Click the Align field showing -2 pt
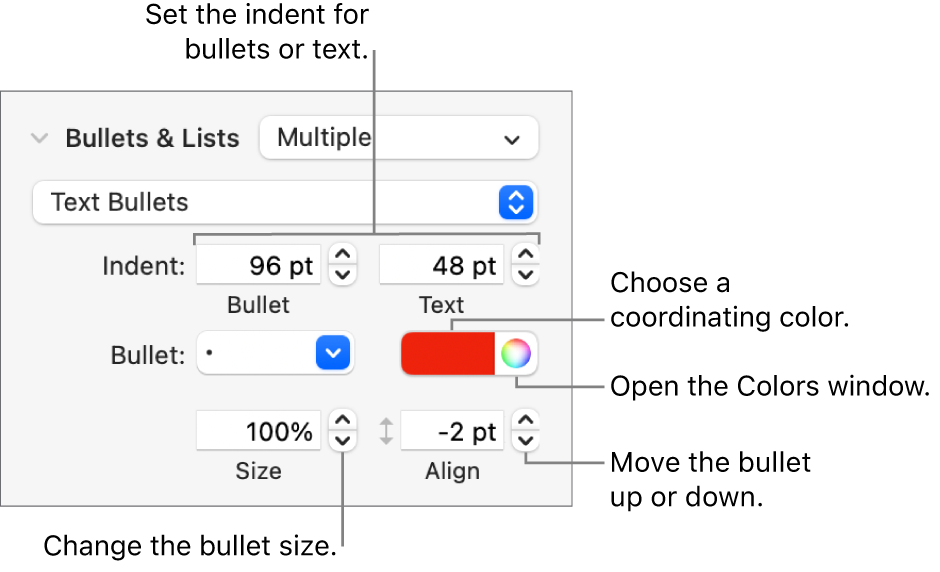This screenshot has height=572, width=940. [x=451, y=432]
